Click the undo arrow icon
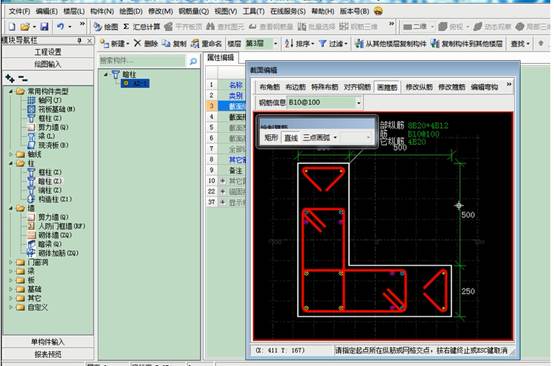 coord(60,26)
